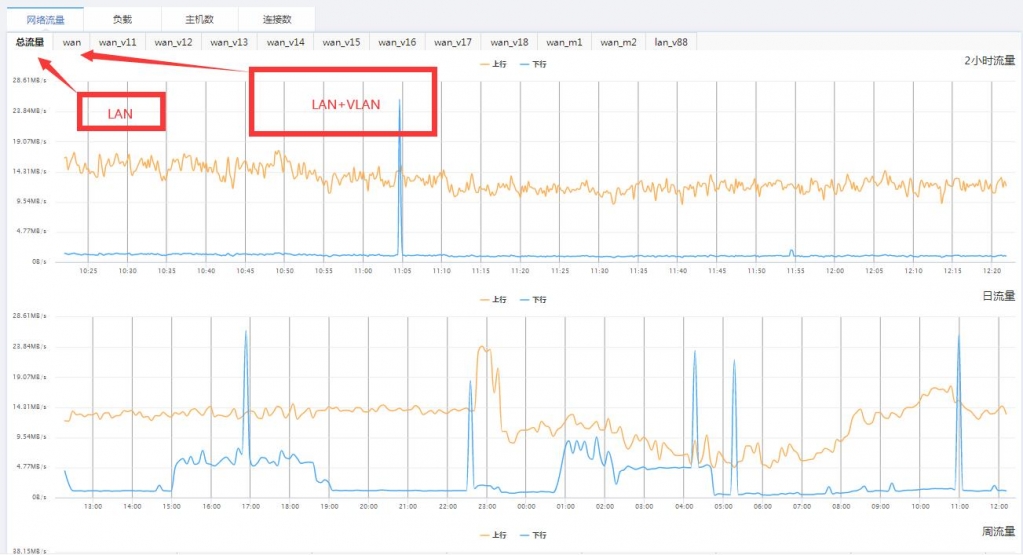The height and width of the screenshot is (555, 1023).
Task: Select the wan_v13 interface tab
Action: point(229,42)
